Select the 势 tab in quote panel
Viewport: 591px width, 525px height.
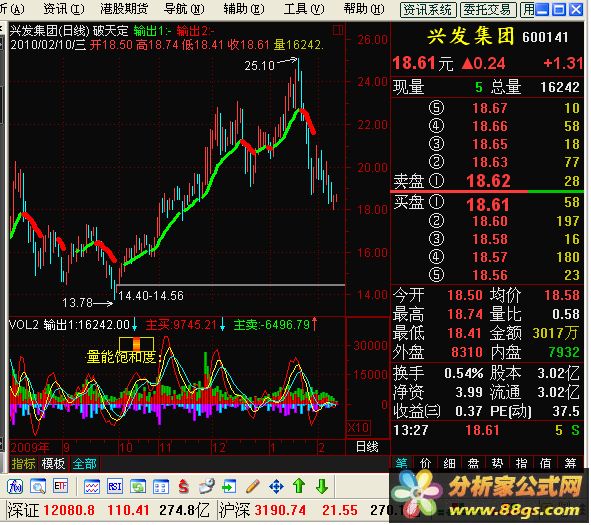click(498, 464)
